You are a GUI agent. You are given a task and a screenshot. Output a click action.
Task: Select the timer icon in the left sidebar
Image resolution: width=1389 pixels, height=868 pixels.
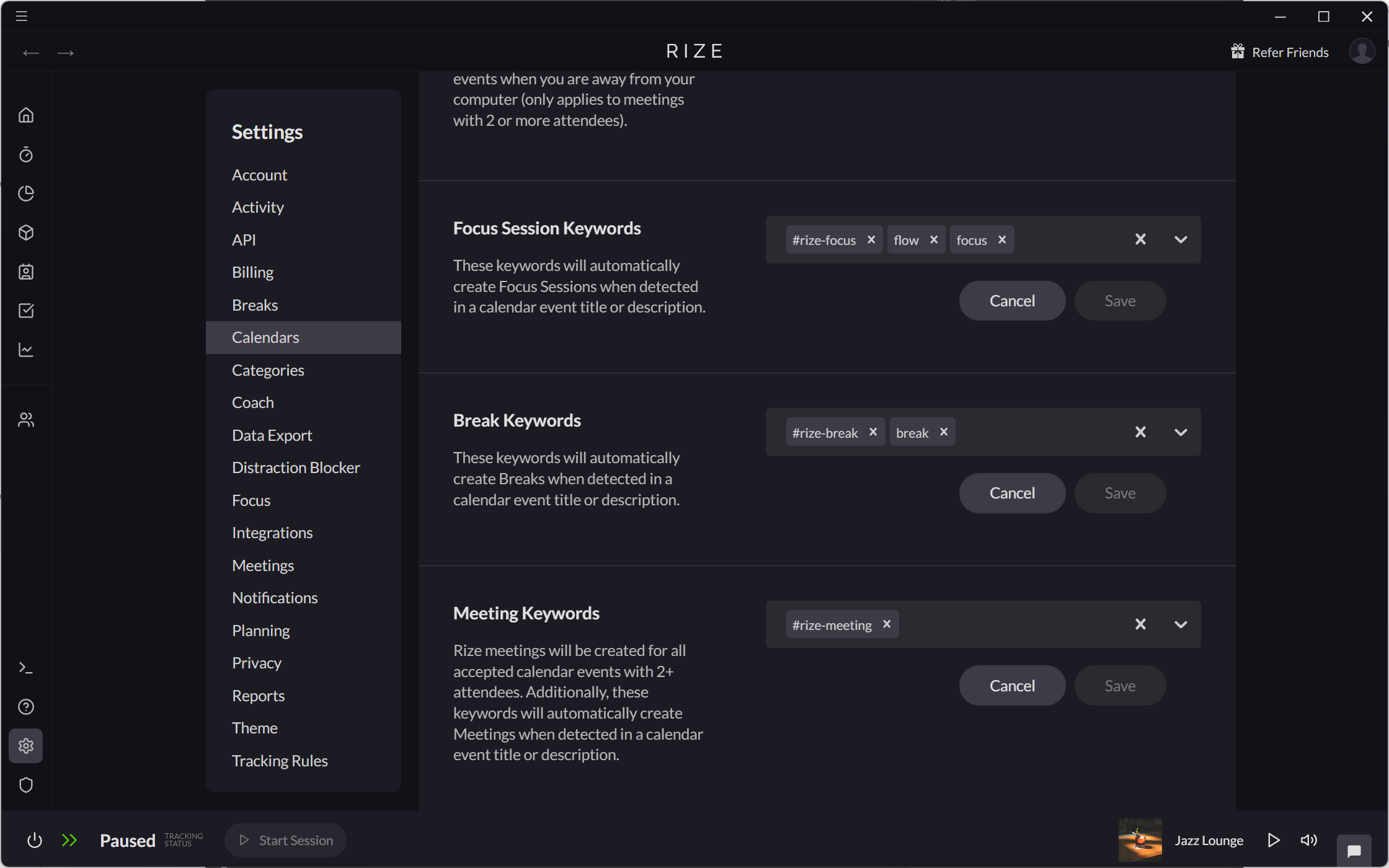(26, 154)
